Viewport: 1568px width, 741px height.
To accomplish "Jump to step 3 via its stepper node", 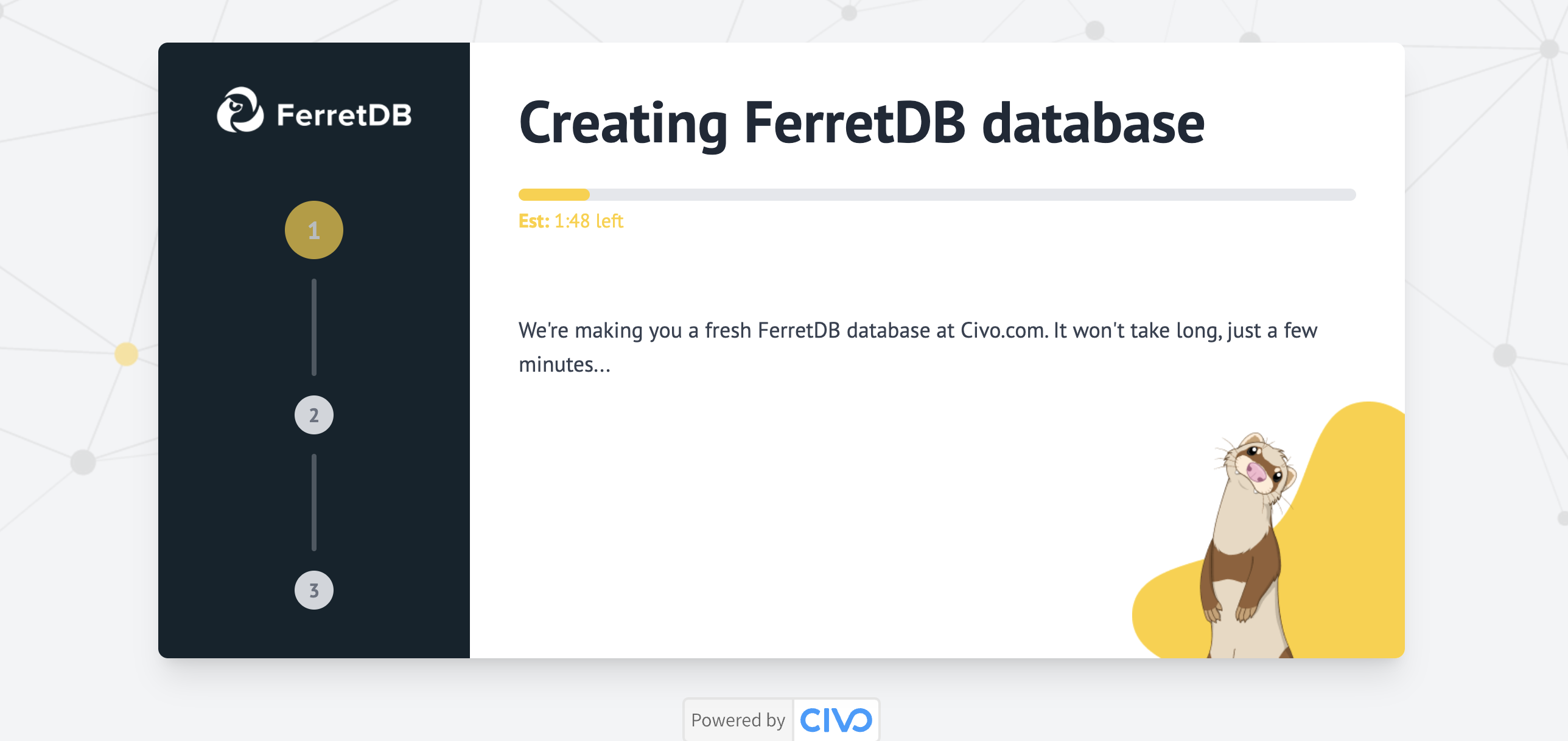I will pos(313,590).
